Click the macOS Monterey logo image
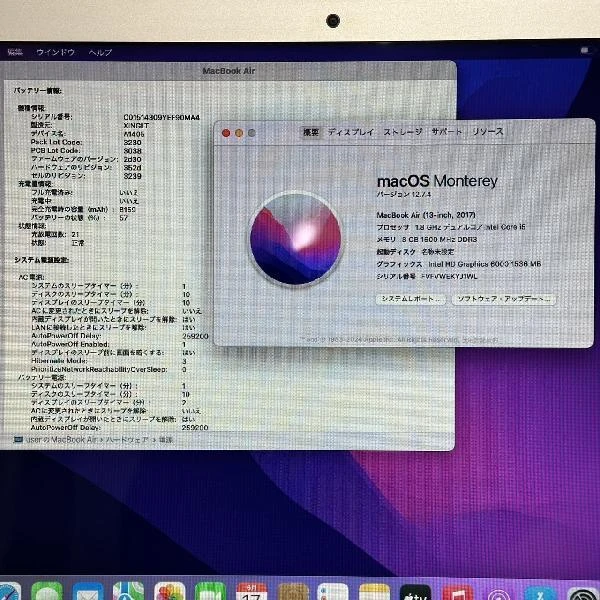Screen dimensions: 600x600 coord(295,239)
